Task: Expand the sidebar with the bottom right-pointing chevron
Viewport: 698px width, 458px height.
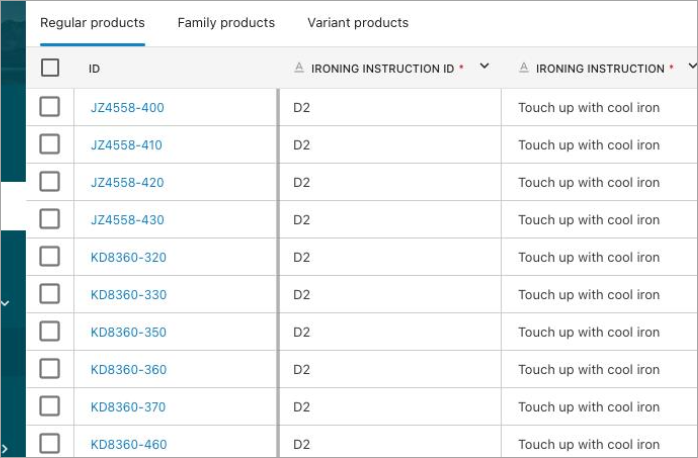Action: coord(5,447)
